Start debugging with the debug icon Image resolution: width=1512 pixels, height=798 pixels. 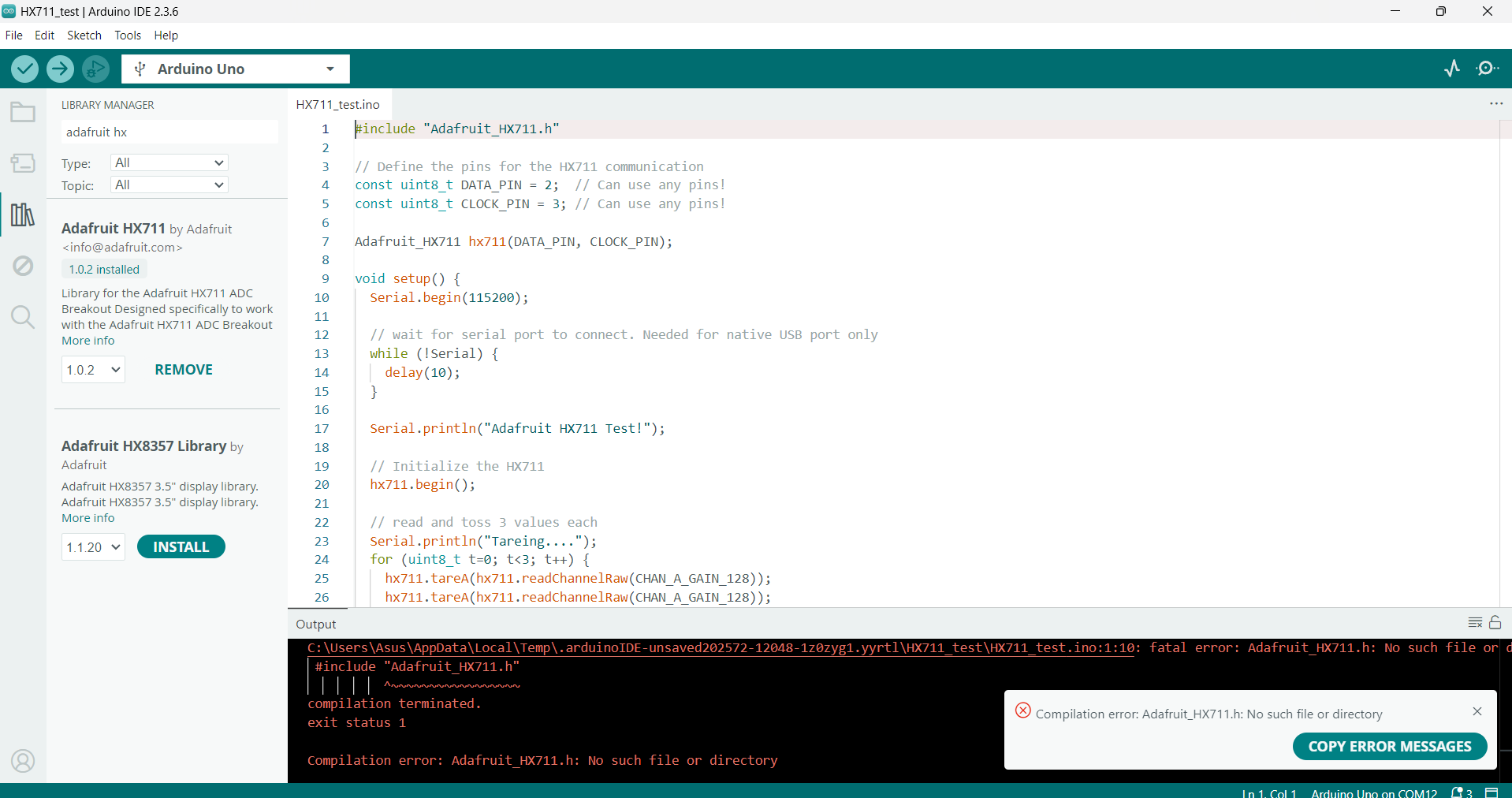coord(95,69)
